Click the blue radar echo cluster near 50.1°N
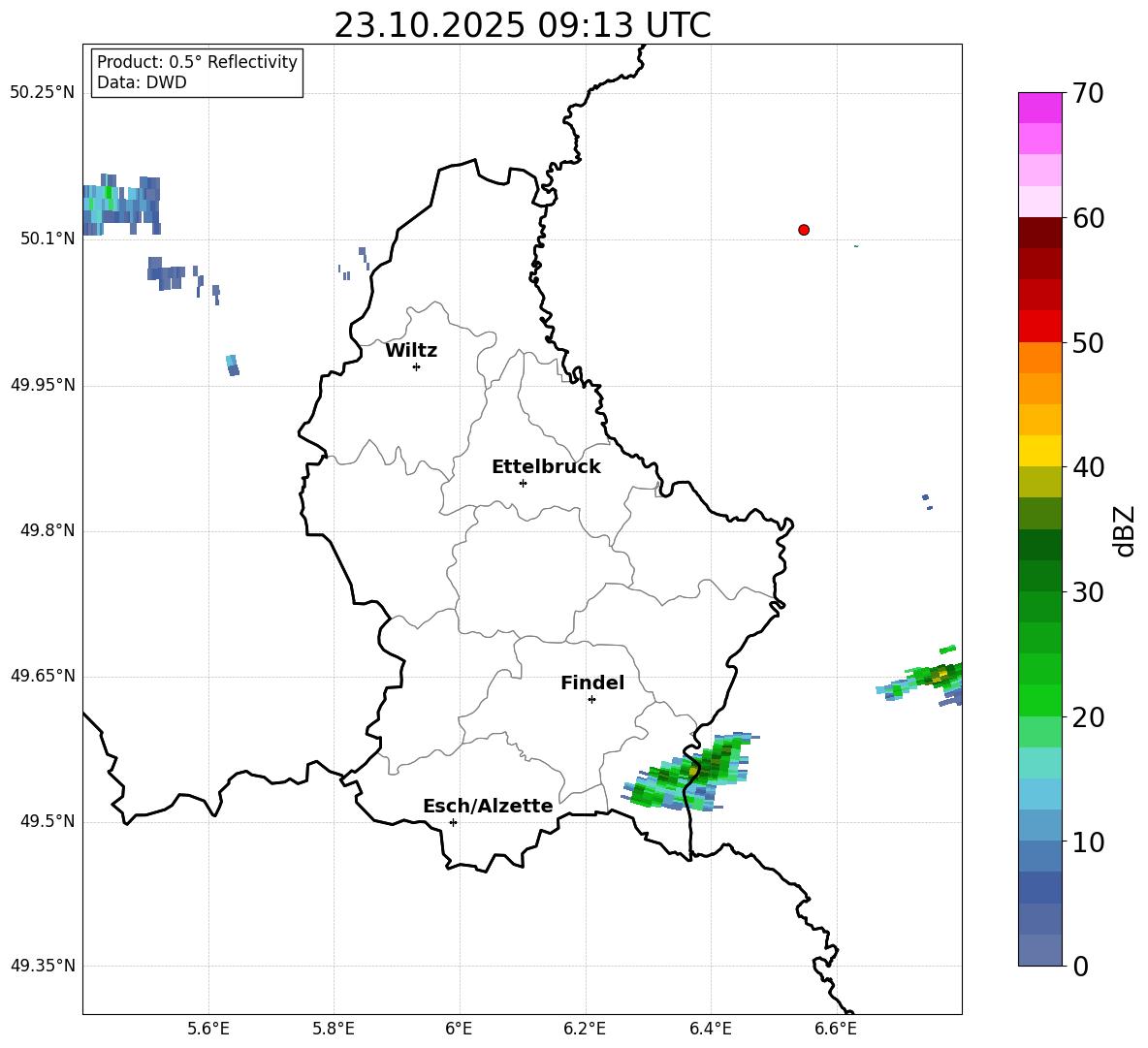Image resolution: width=1148 pixels, height=1048 pixels. (x=120, y=205)
